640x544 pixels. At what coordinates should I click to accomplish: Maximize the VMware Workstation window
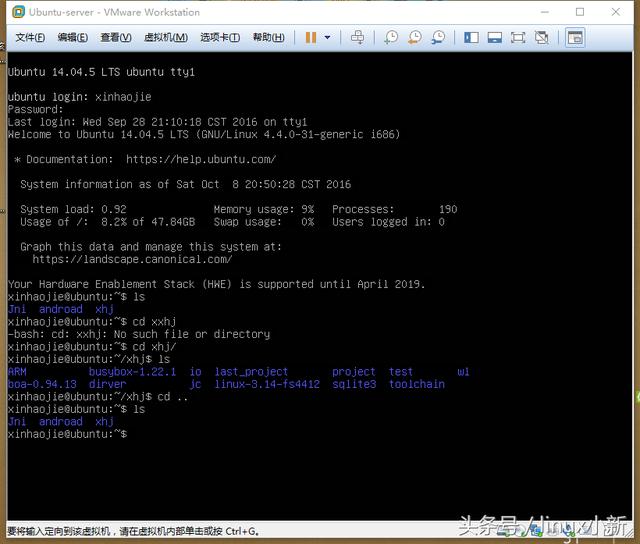(x=580, y=12)
